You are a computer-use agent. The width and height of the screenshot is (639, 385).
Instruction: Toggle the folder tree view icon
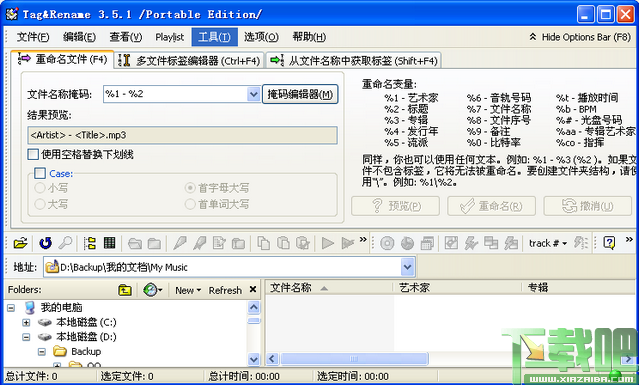click(90, 243)
